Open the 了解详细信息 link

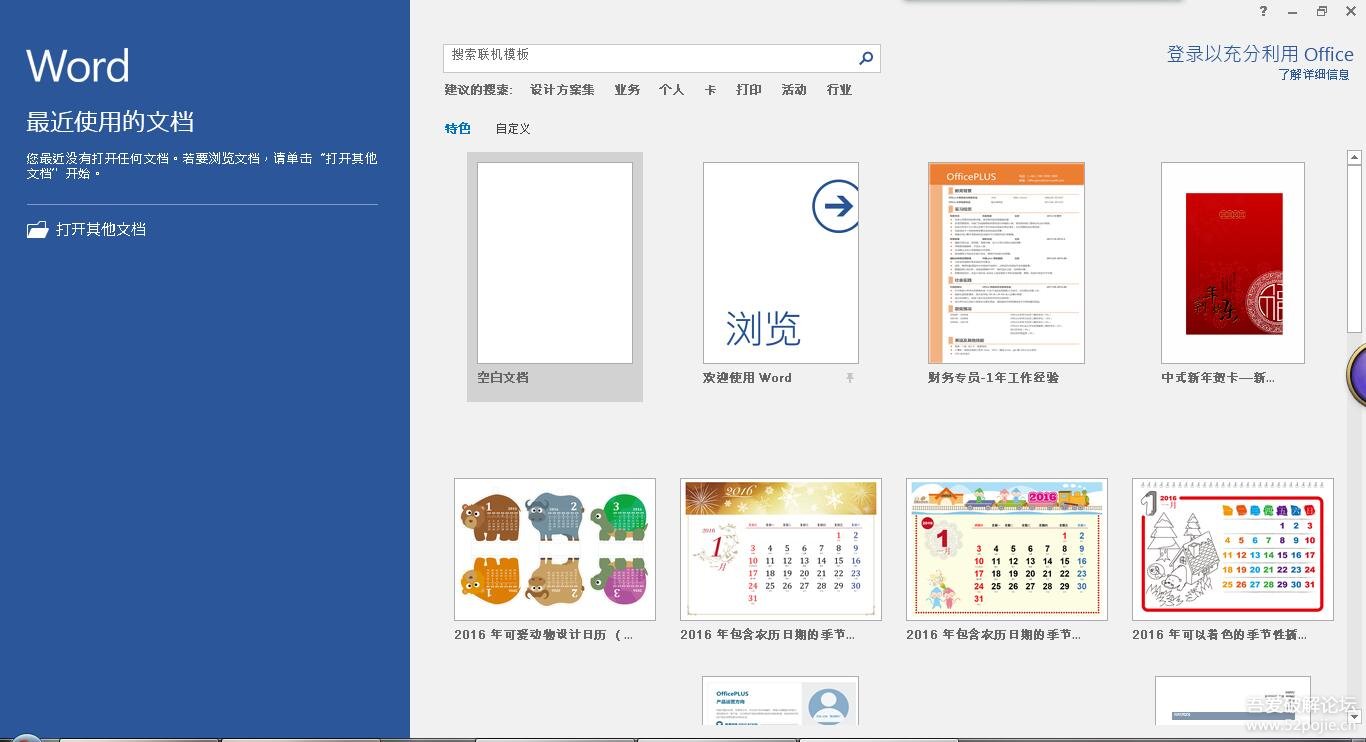coord(1314,75)
